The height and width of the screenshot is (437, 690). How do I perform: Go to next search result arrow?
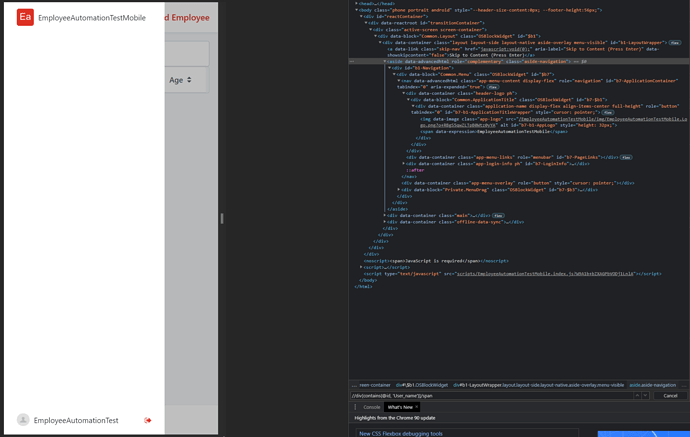pos(645,396)
